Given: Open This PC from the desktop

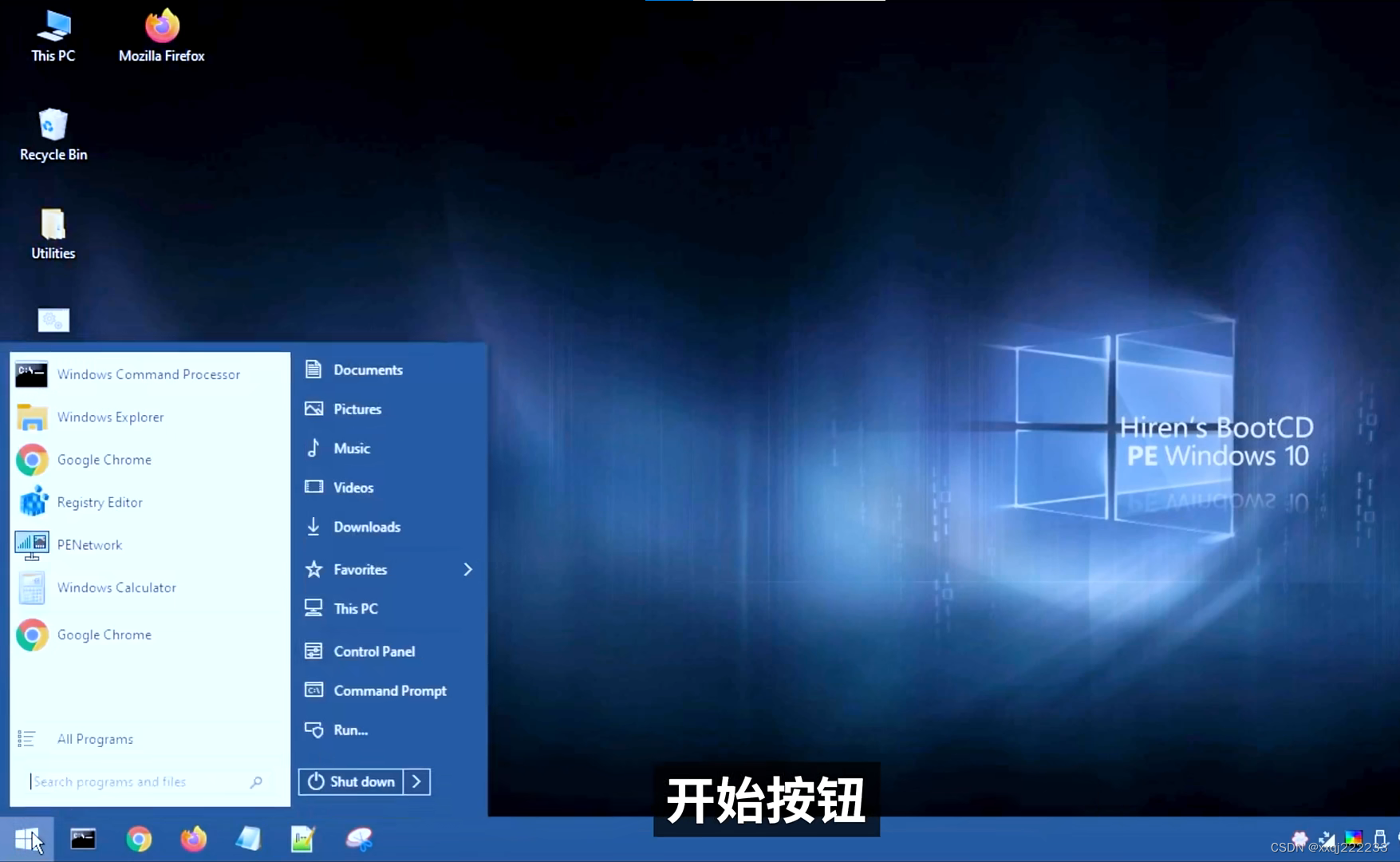Looking at the screenshot, I should 52,34.
